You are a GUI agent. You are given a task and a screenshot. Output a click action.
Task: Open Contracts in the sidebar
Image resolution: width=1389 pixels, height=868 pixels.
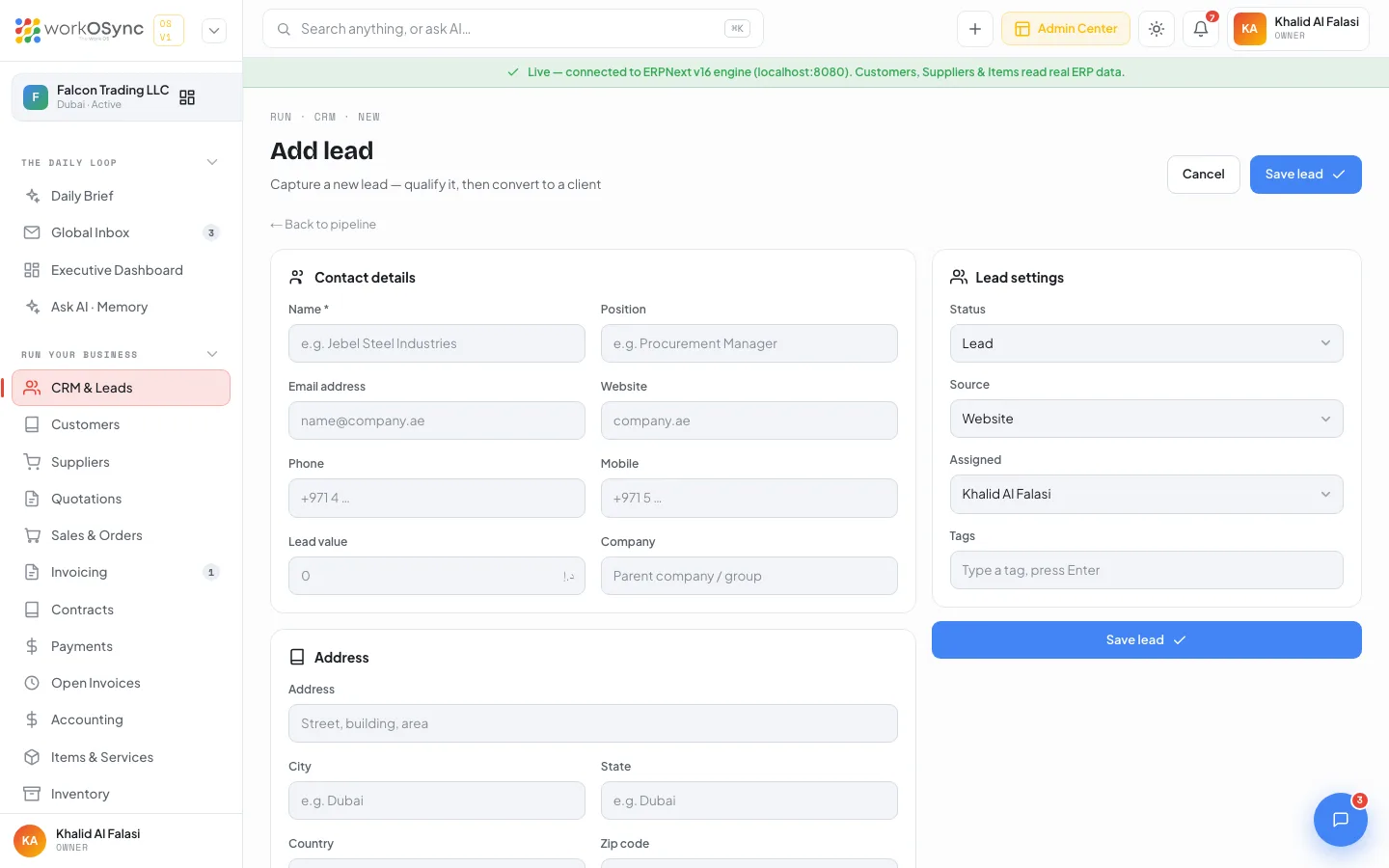(122, 610)
